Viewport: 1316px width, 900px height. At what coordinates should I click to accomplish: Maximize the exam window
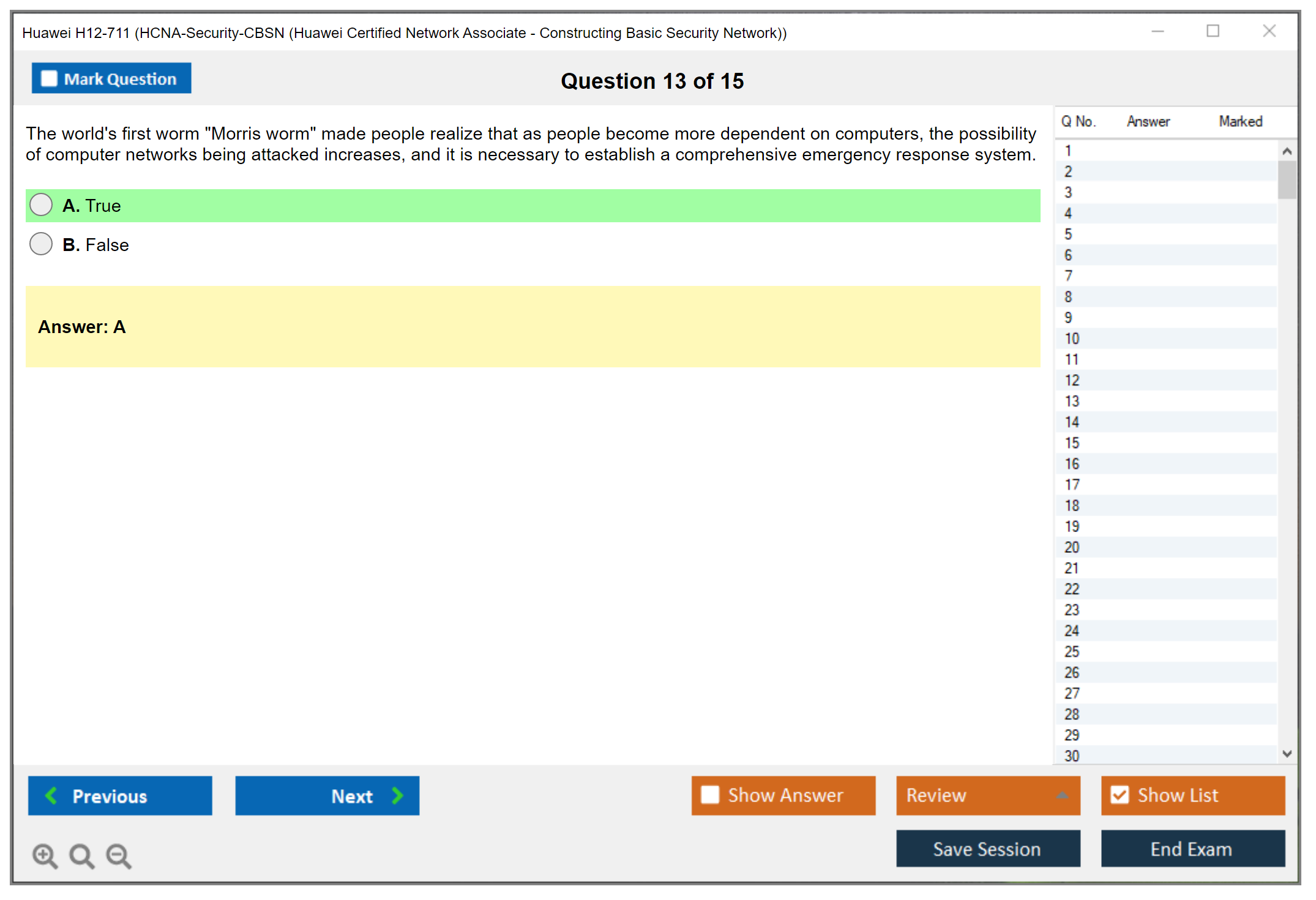tap(1213, 31)
